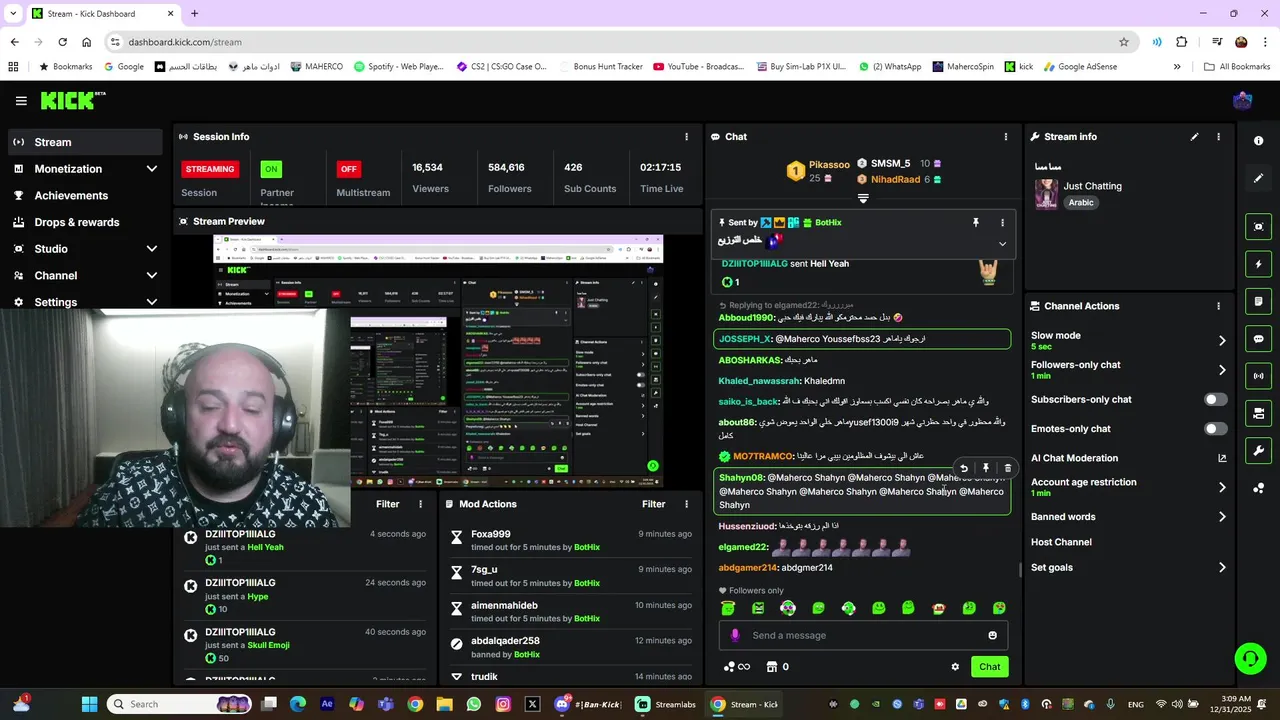Image resolution: width=1280 pixels, height=720 pixels.
Task: Open the Chat panel three-dot menu
Action: coord(1006,137)
